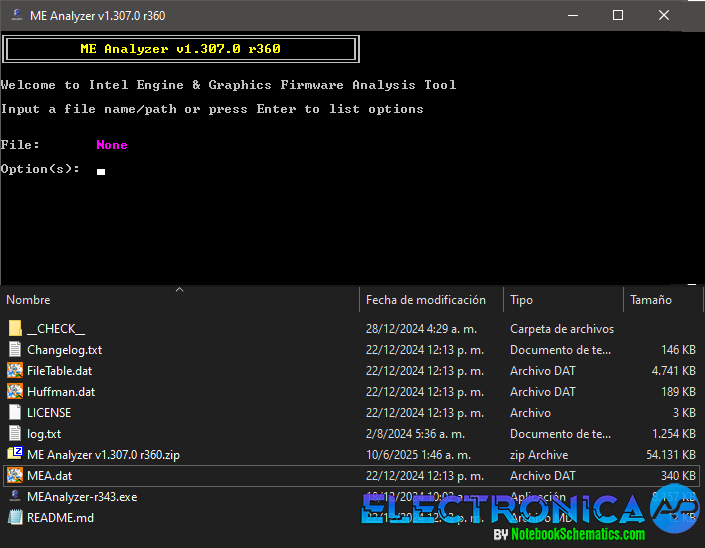Click the 4.741 KB size cell
Viewport: 705px width, 548px height.
coord(674,371)
